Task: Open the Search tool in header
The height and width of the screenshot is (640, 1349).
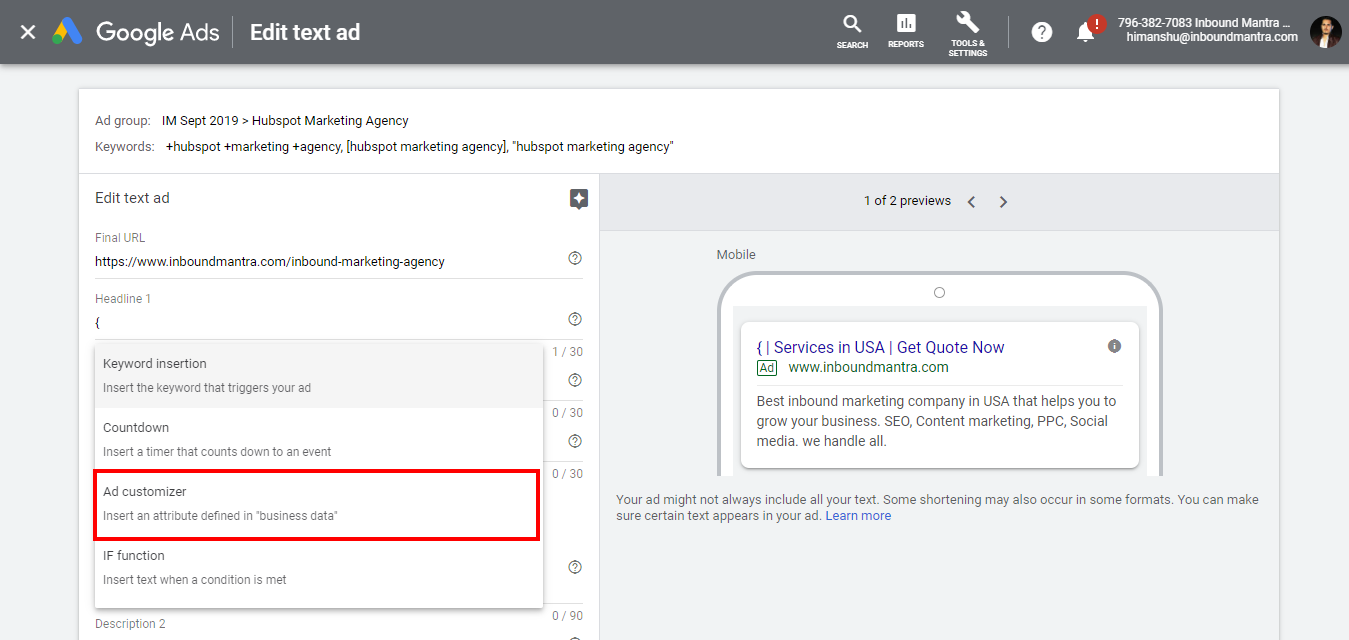Action: pyautogui.click(x=852, y=32)
